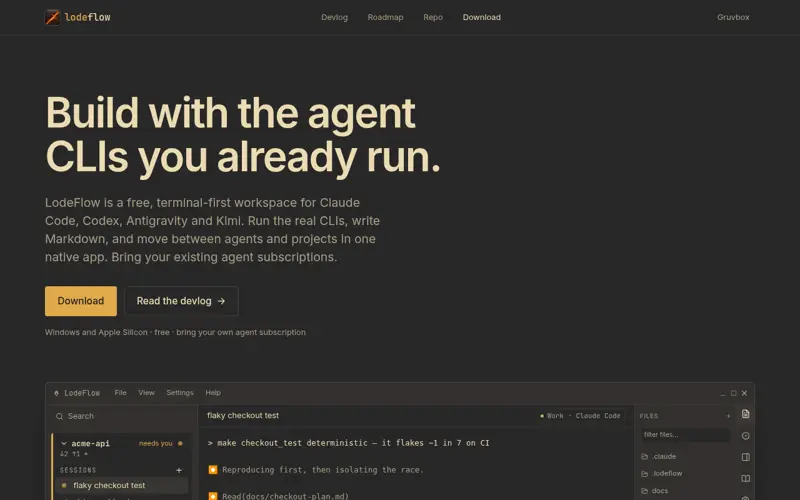This screenshot has height=500, width=800.
Task: Click the Reproducing first, then isolating line
Action: point(323,470)
